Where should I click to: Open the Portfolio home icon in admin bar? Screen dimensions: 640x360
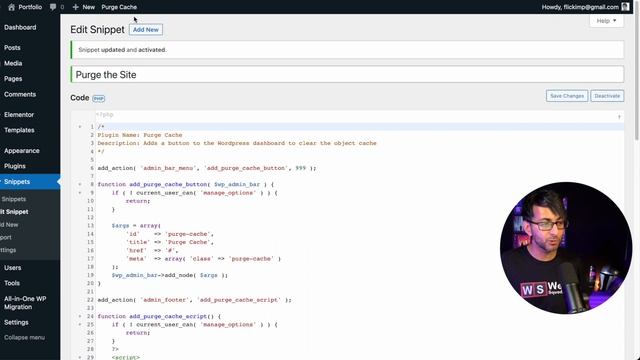pos(12,7)
